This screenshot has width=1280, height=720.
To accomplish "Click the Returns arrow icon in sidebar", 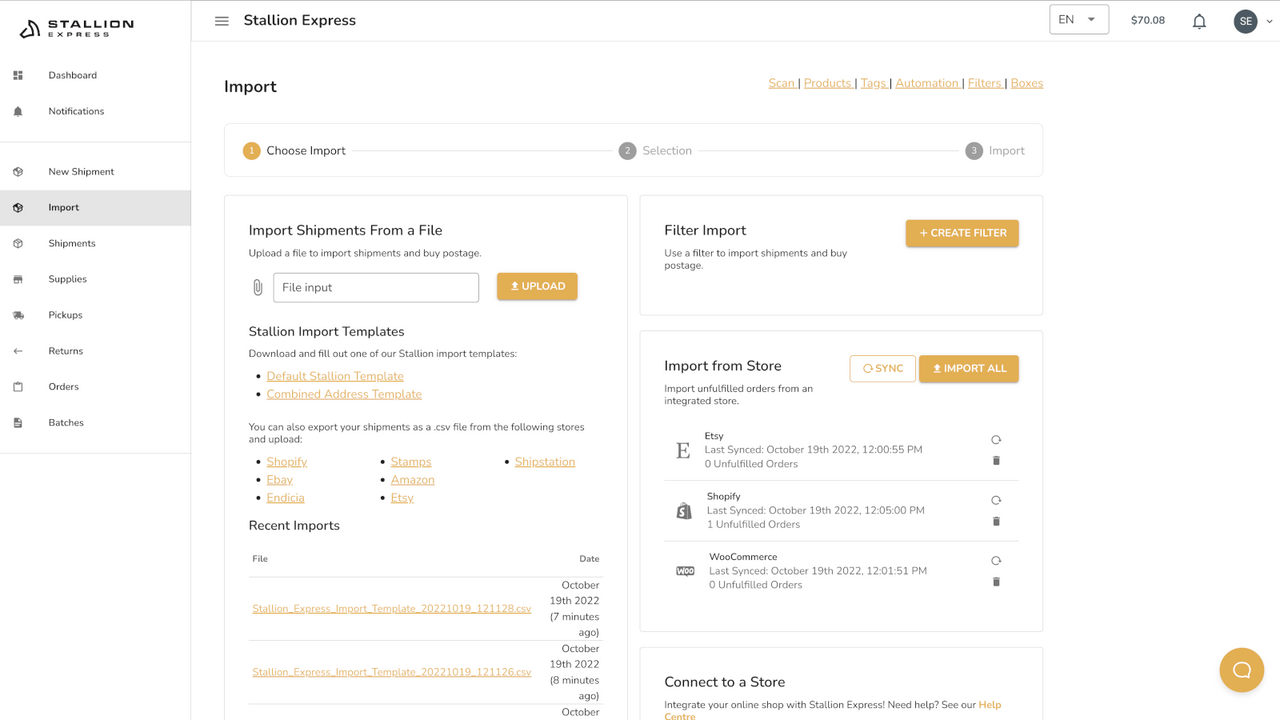I will coord(18,350).
